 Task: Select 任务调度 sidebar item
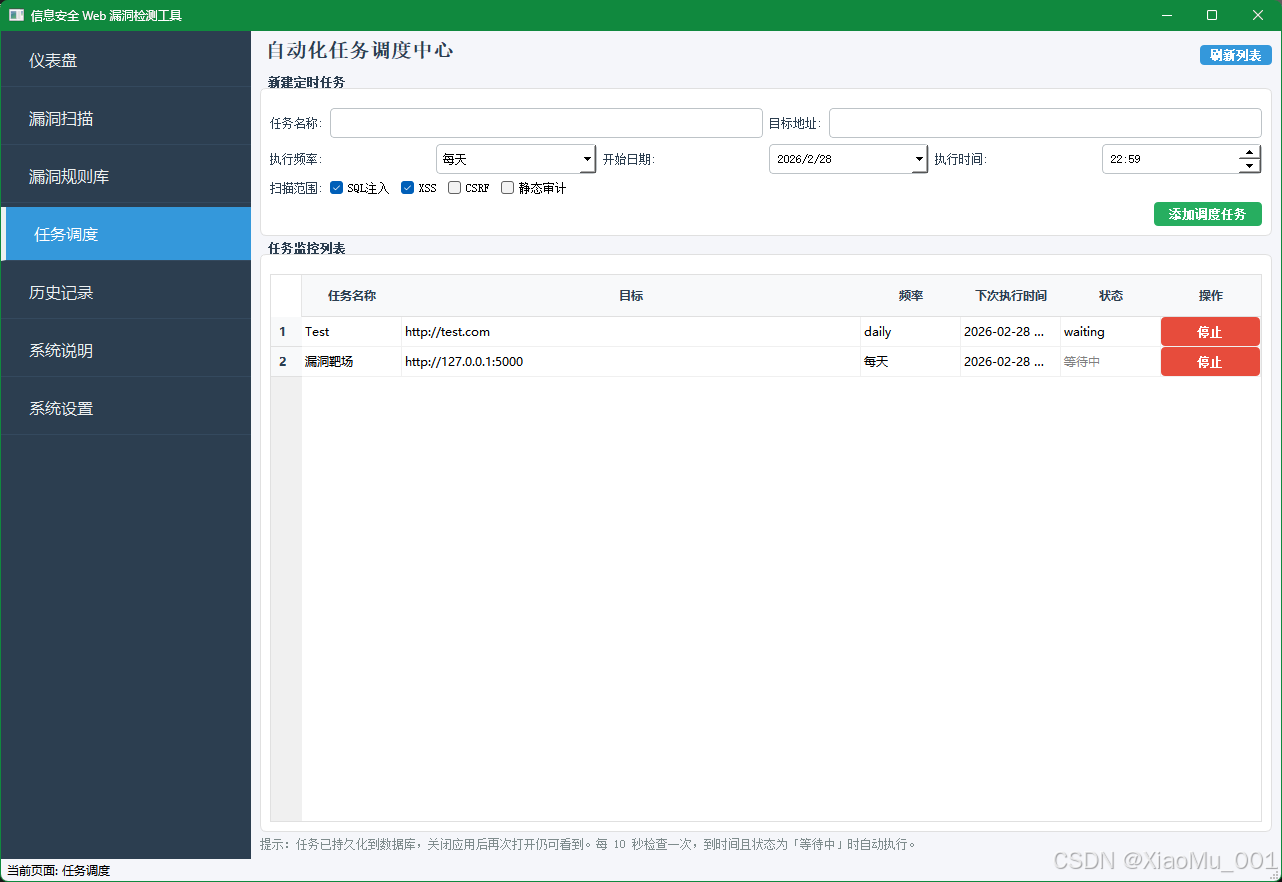click(126, 234)
